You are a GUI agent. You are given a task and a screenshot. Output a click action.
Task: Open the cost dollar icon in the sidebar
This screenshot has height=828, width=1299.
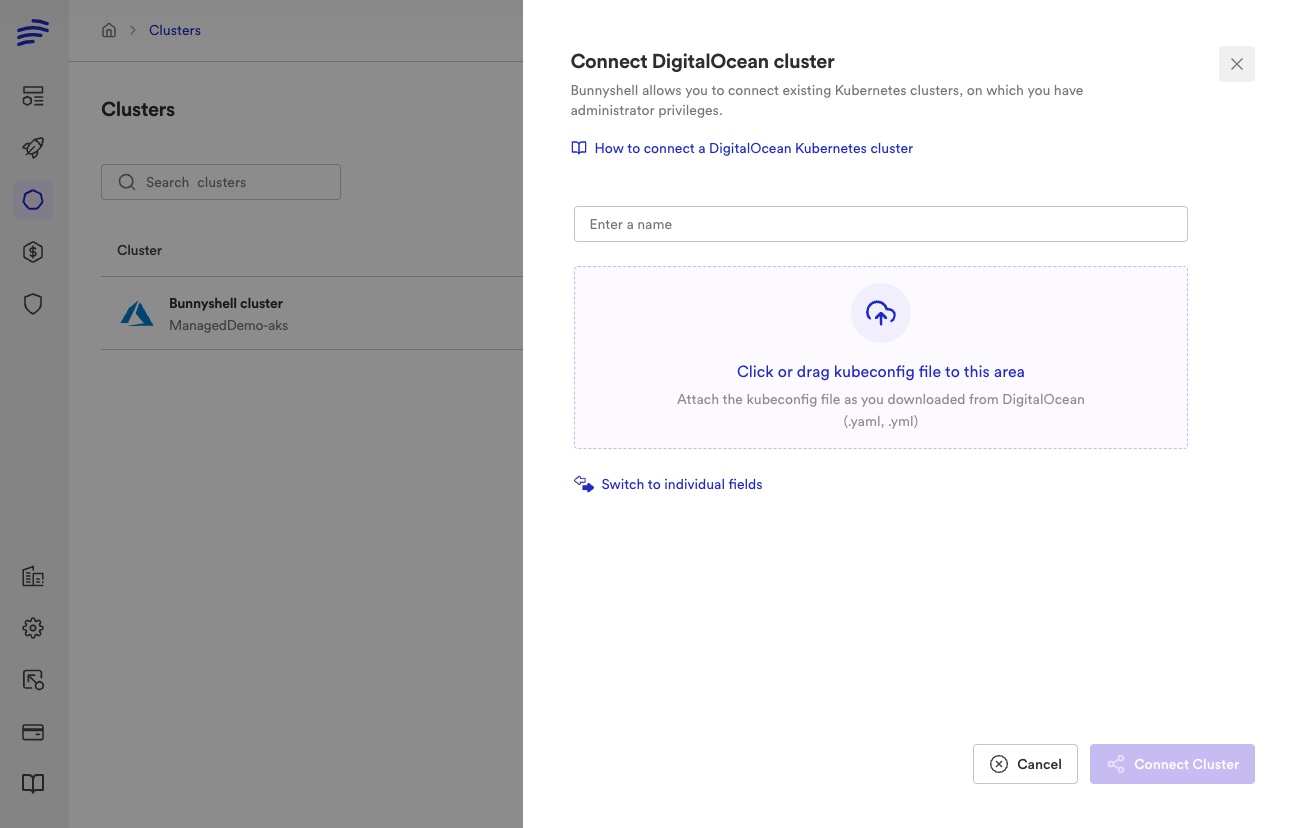(x=33, y=252)
